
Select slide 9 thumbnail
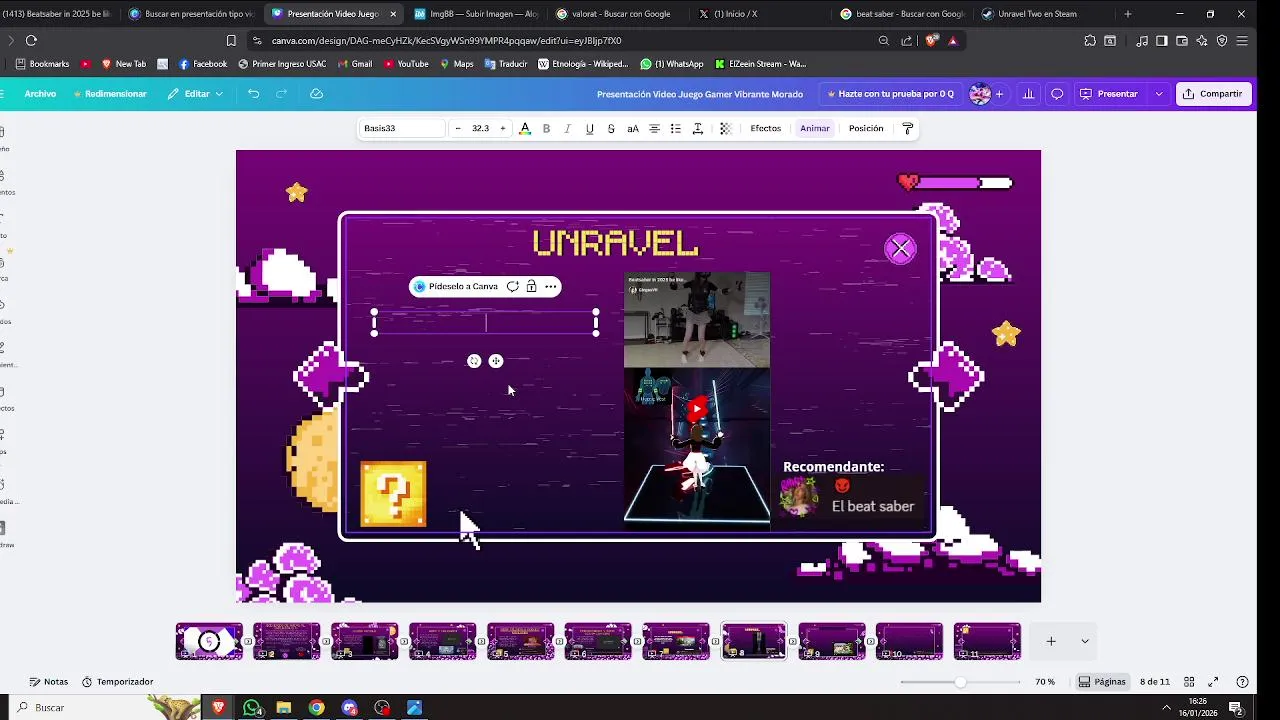coord(832,641)
